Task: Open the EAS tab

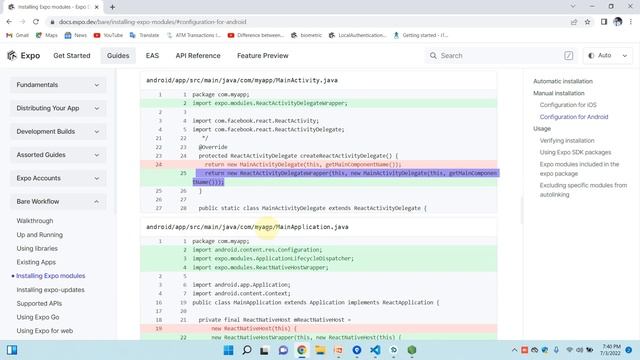Action: [152, 56]
